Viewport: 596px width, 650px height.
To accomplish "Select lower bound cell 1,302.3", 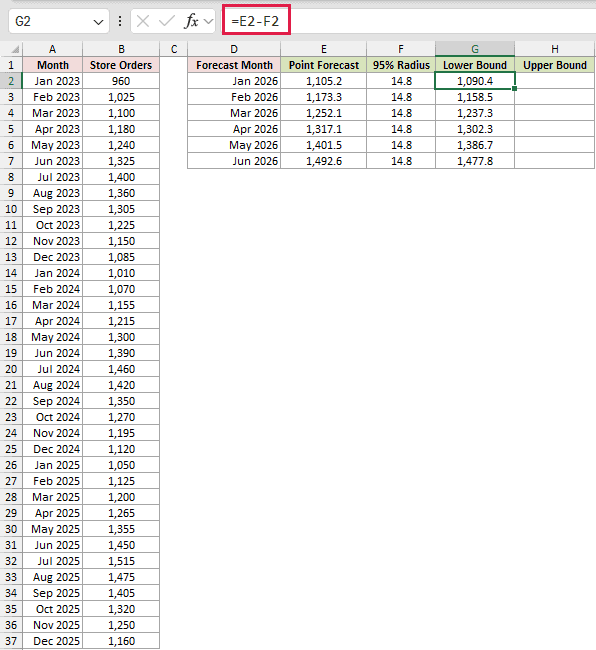I will pos(475,129).
